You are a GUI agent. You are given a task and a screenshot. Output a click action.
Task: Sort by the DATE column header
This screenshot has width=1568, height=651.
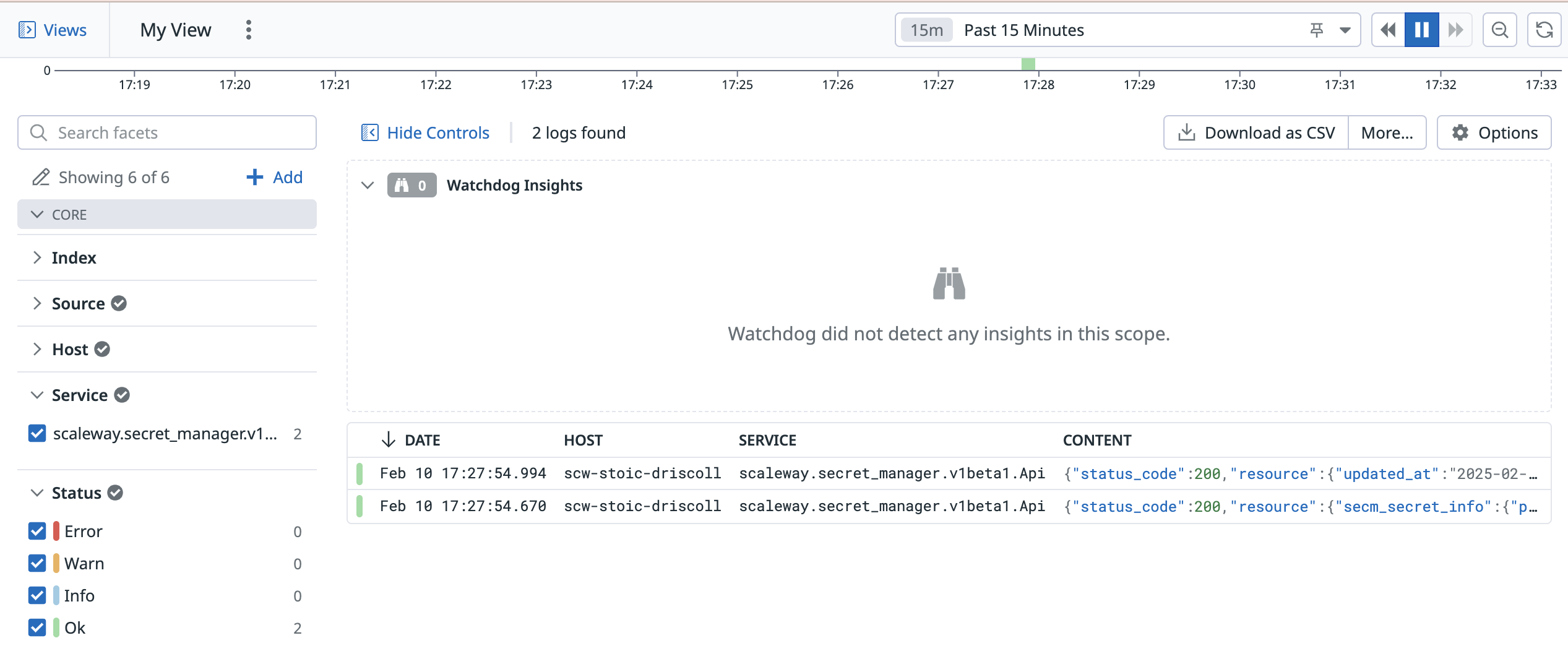pyautogui.click(x=422, y=440)
